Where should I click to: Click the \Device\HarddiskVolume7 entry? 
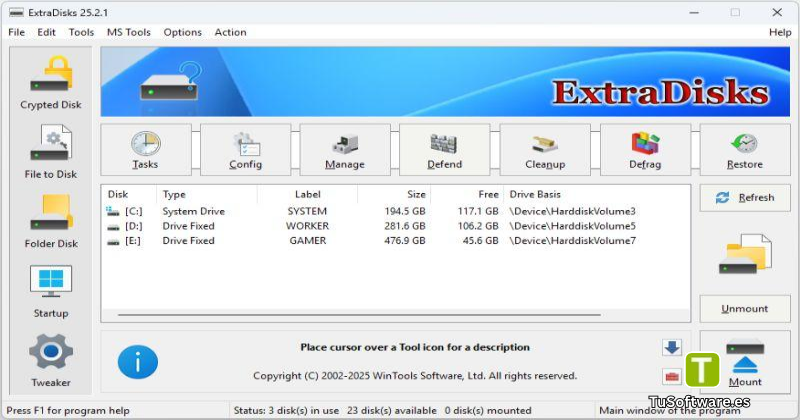pyautogui.click(x=572, y=241)
